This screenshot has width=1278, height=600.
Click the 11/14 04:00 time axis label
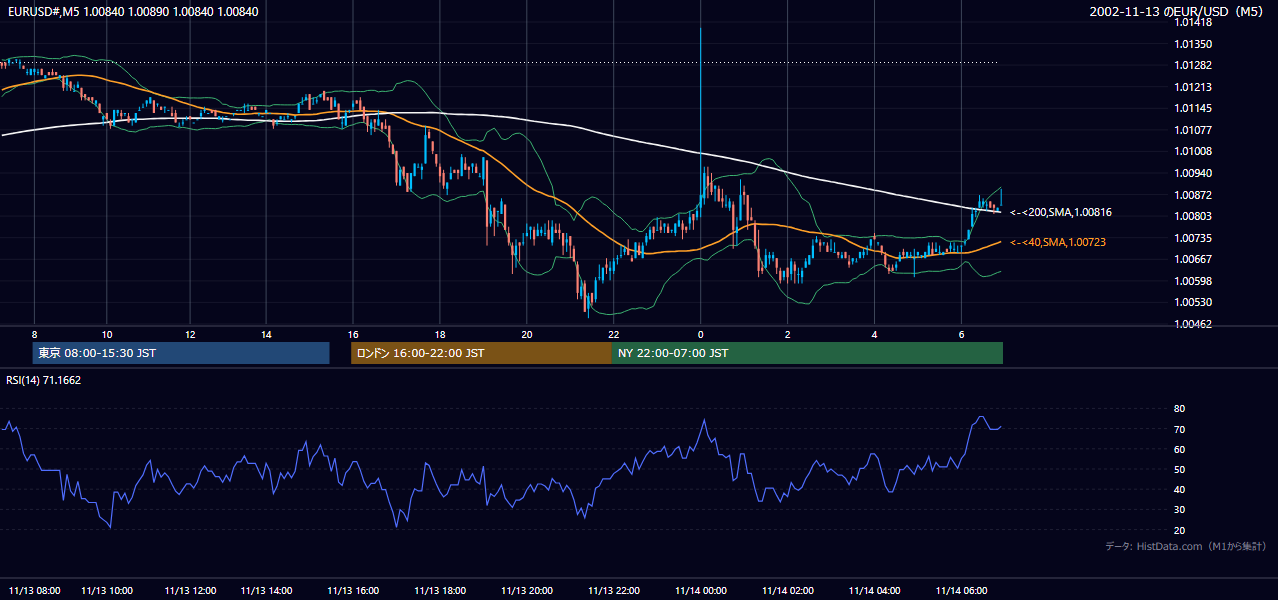click(875, 591)
